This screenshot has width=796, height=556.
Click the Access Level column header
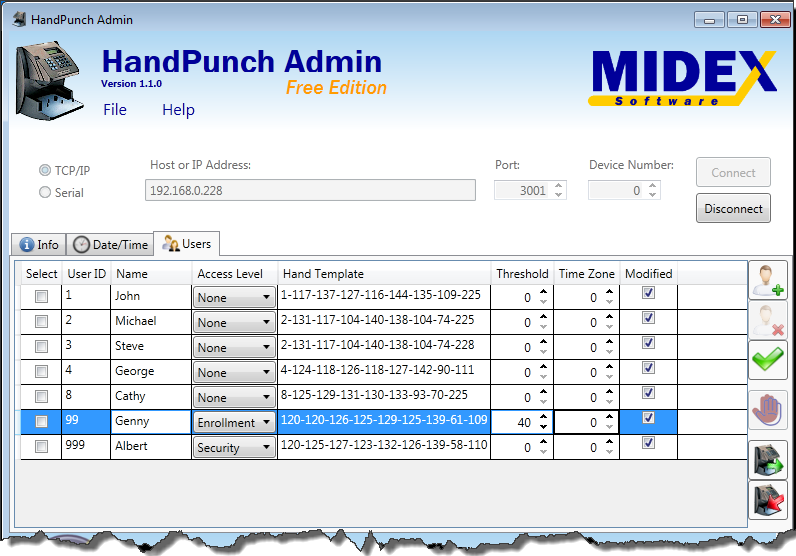235,274
